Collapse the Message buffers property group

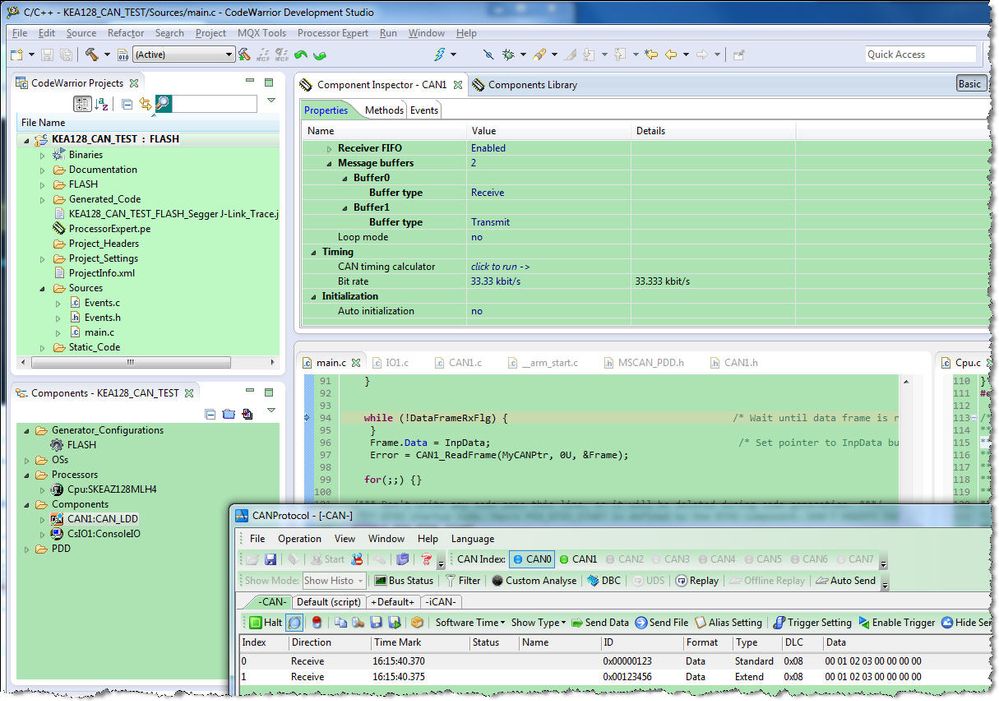pyautogui.click(x=329, y=164)
